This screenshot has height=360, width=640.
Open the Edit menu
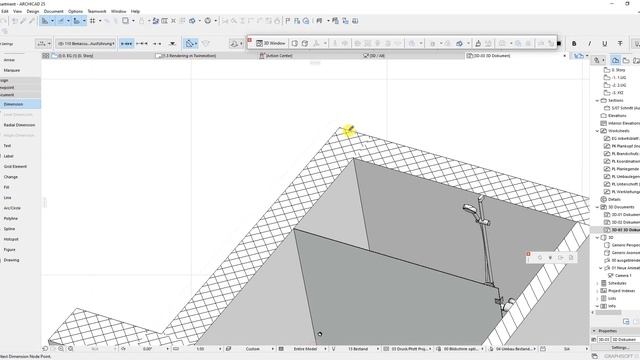coord(4,11)
